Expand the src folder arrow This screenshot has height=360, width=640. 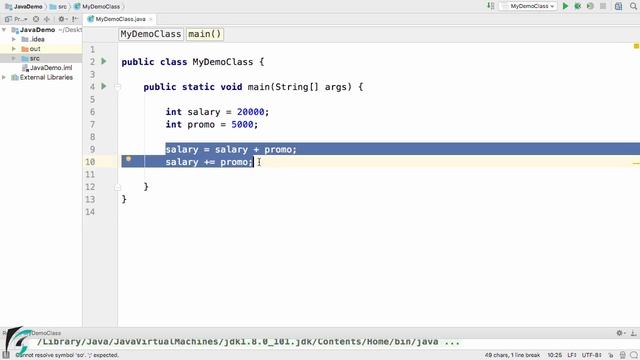click(x=14, y=58)
